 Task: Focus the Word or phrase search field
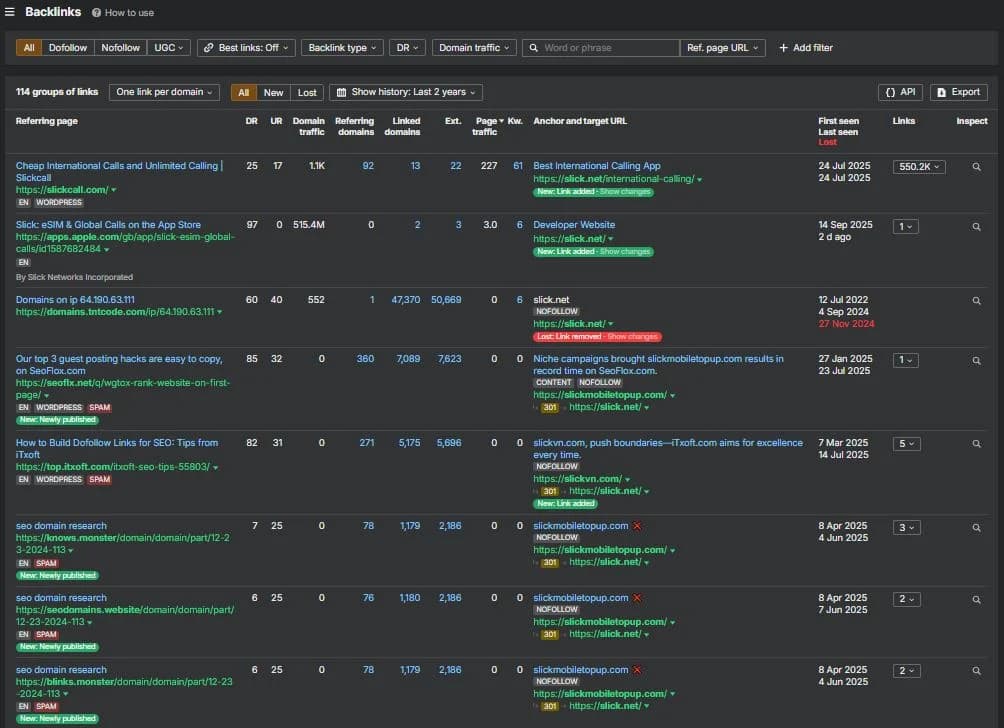pos(601,48)
